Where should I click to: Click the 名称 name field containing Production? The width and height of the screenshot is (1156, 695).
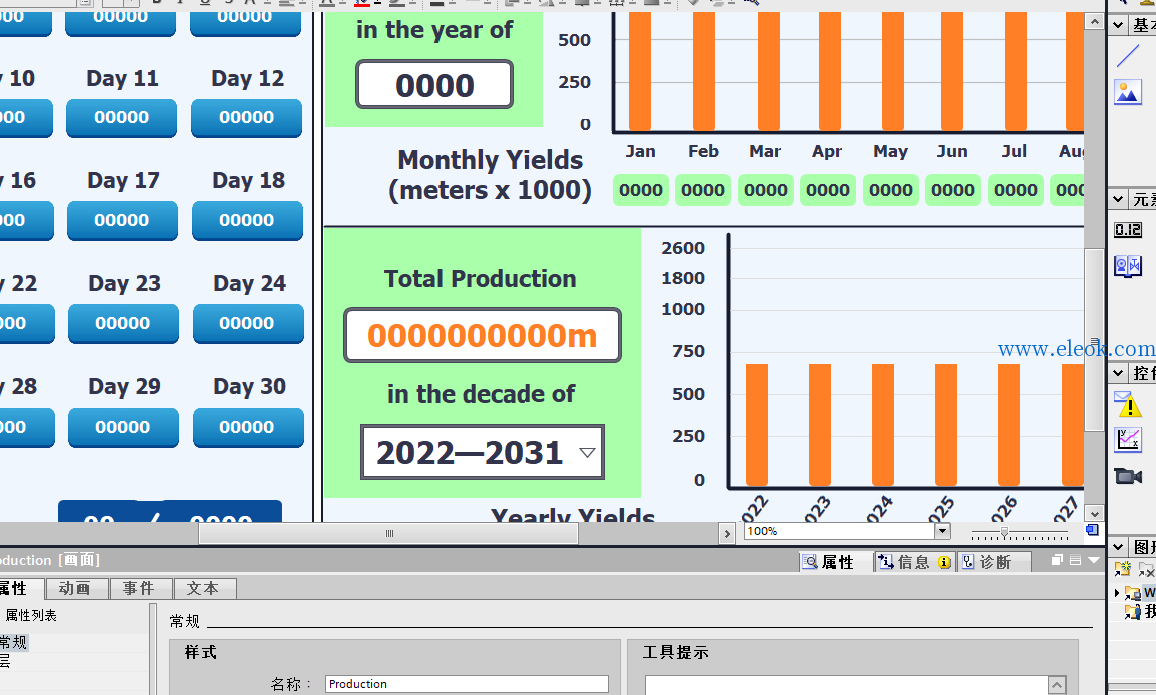click(467, 684)
